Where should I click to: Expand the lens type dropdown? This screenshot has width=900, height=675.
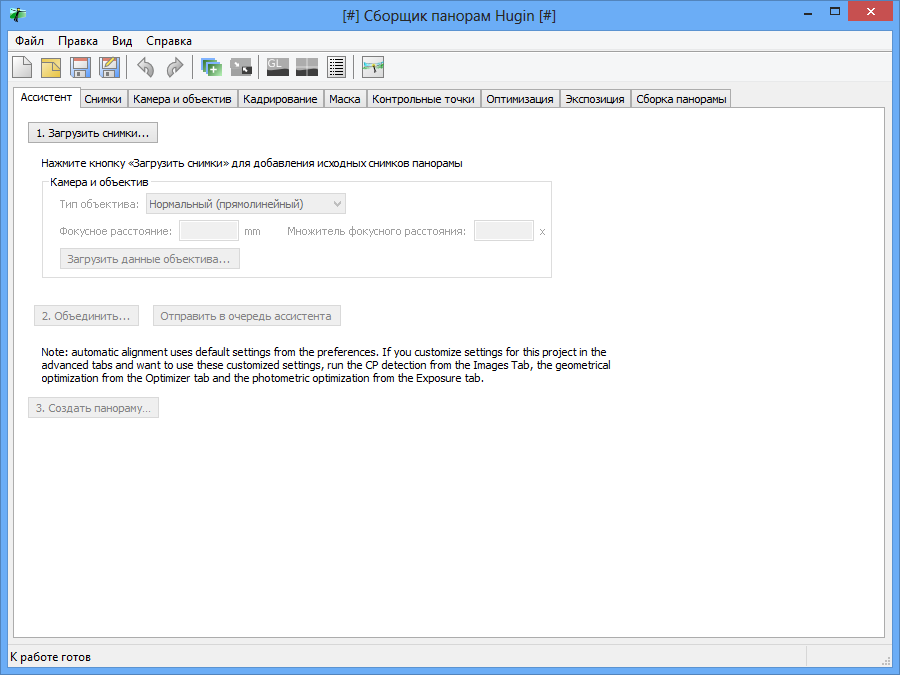(246, 204)
